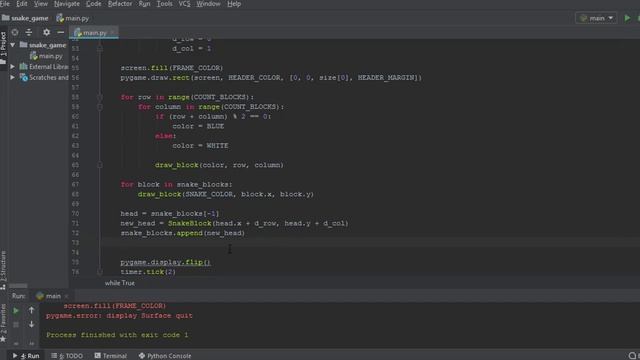
Task: Open the File menu
Action: pos(5,4)
